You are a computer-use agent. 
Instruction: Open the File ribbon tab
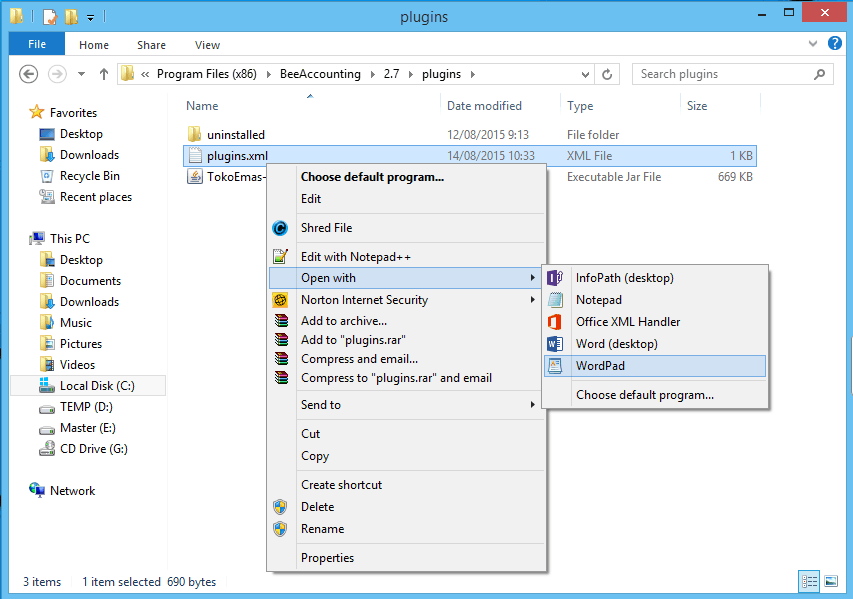[x=37, y=44]
